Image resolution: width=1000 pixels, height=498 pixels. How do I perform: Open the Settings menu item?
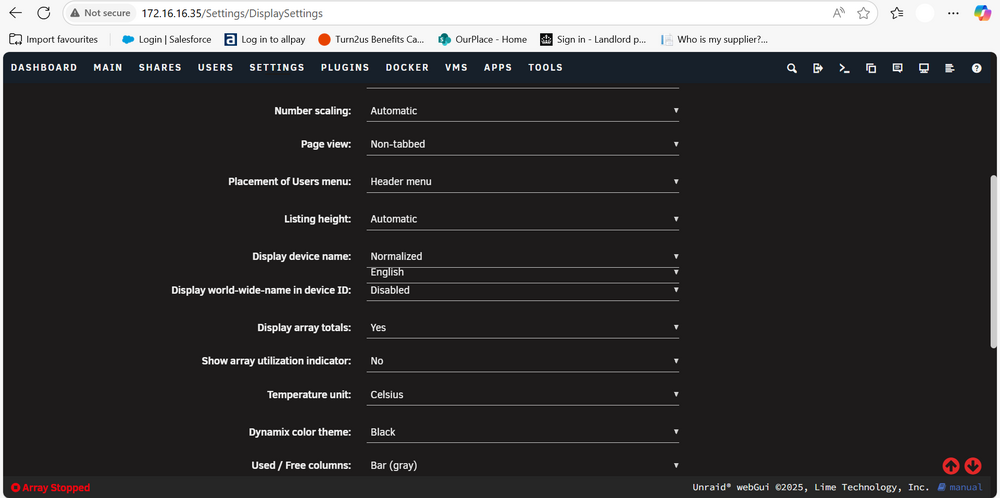277,68
